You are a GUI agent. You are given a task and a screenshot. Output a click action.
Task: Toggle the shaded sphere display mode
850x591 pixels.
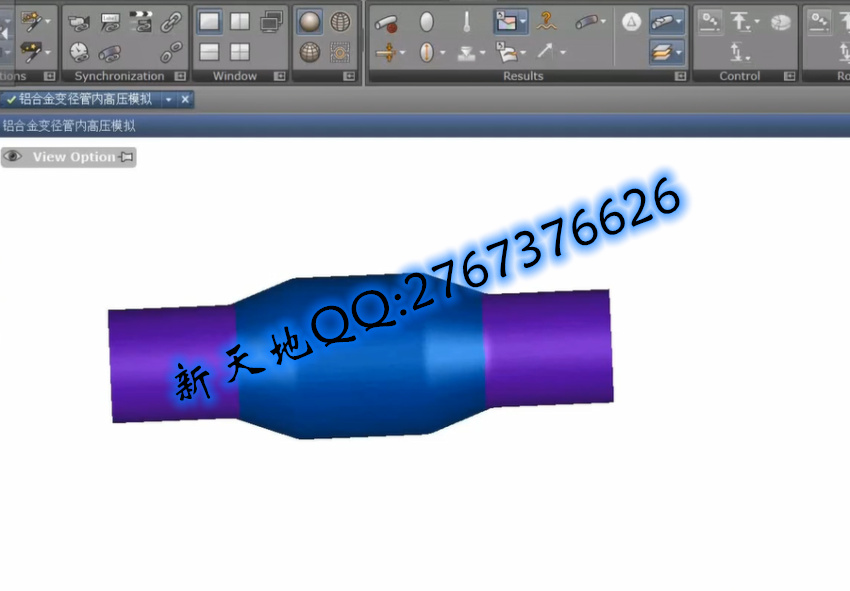click(x=310, y=21)
